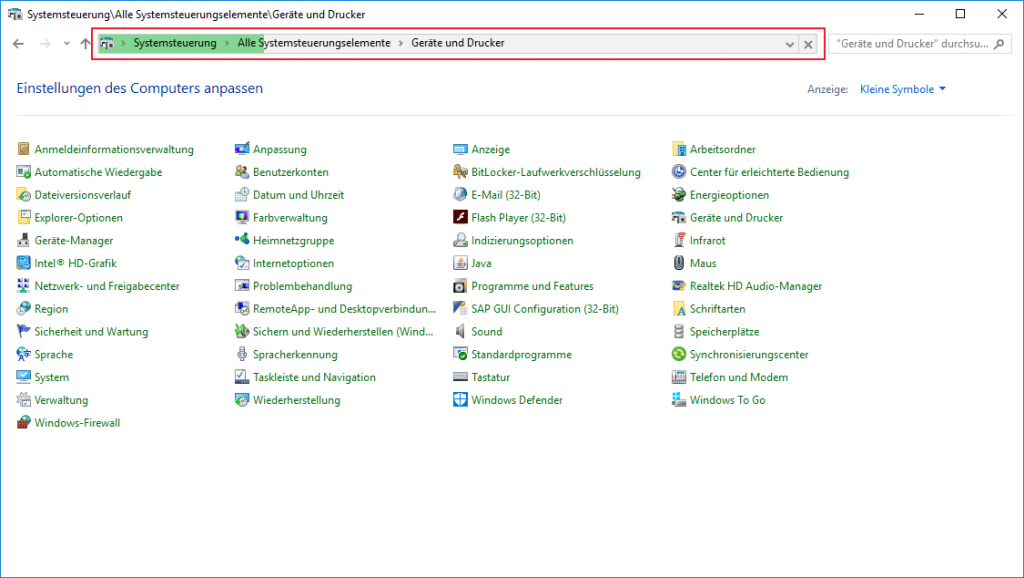Open the Energieoptionen icon

click(679, 195)
